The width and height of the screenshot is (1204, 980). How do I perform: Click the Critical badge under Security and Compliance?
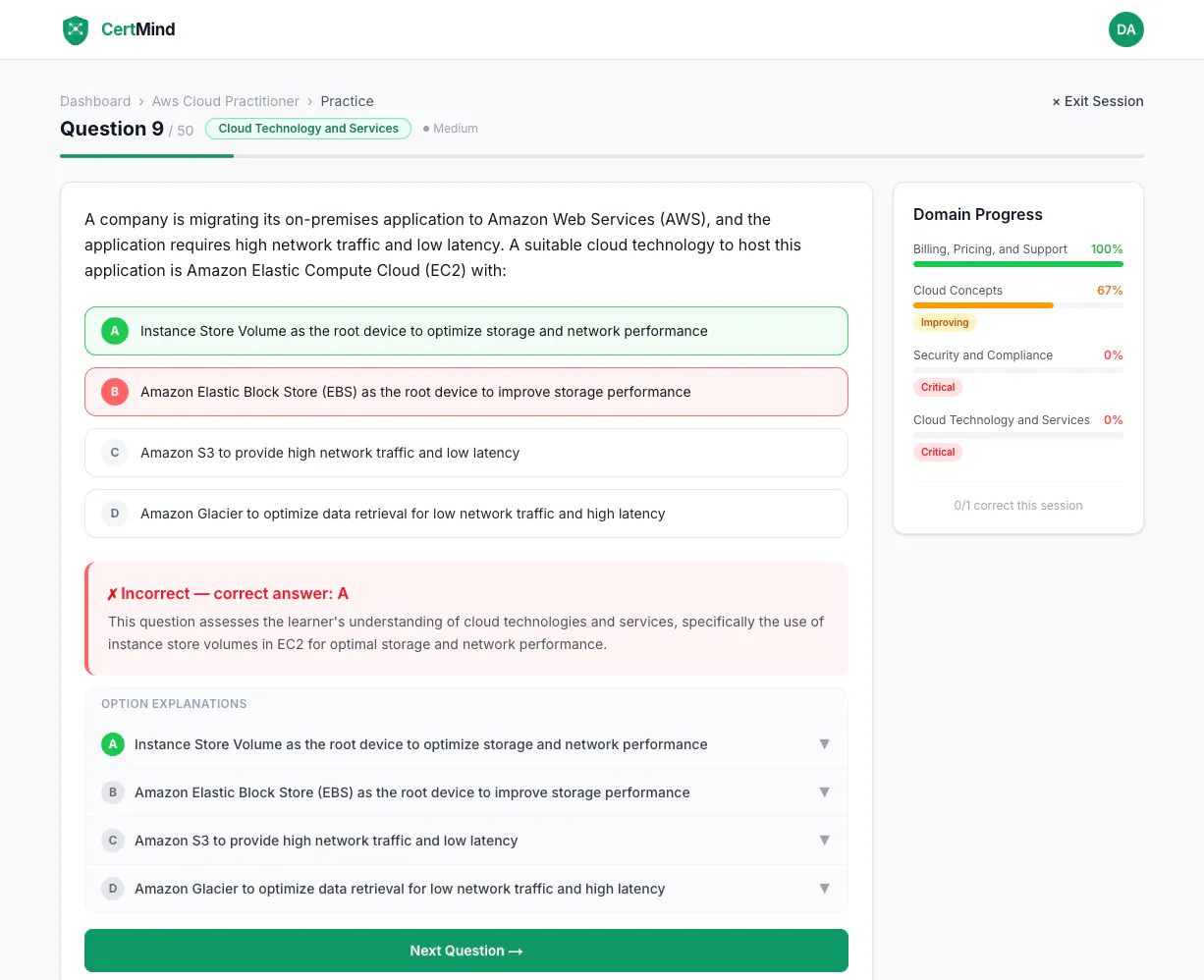click(x=938, y=387)
